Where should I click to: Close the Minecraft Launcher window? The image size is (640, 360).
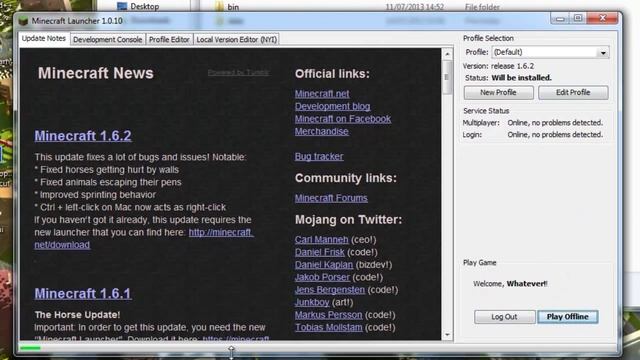click(x=602, y=18)
